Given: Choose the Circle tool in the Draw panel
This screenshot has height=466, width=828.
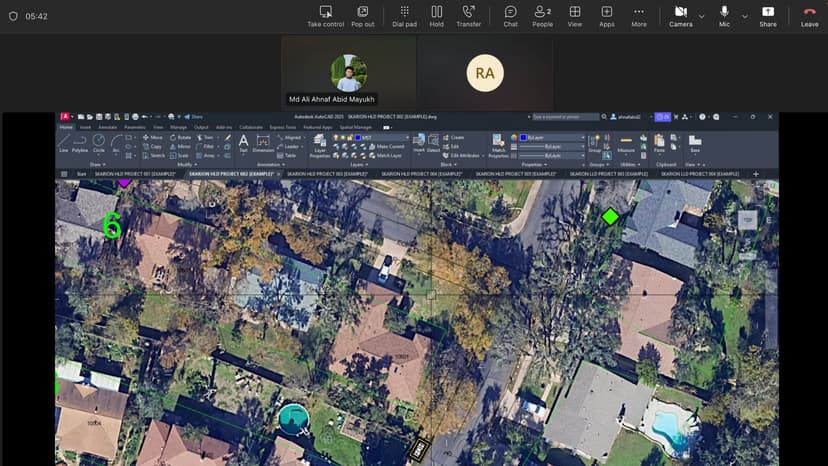Looking at the screenshot, I should [x=98, y=142].
